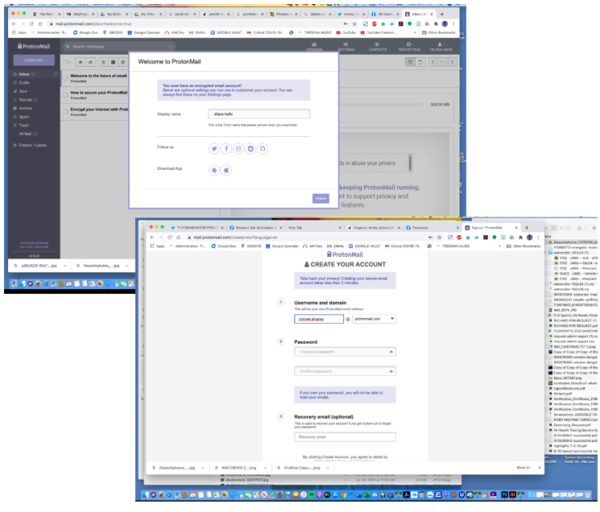The image size is (600, 512).
Task: Click the Confirm password field
Action: [x=345, y=371]
